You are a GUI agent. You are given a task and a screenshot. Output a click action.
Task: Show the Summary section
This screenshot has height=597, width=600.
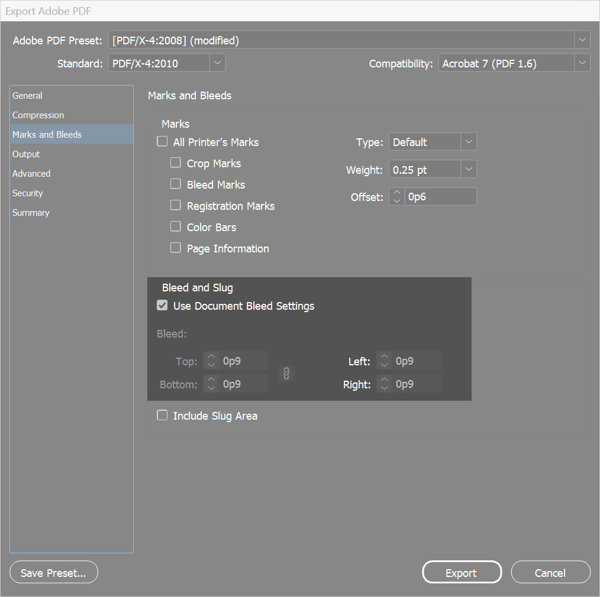coord(72,212)
